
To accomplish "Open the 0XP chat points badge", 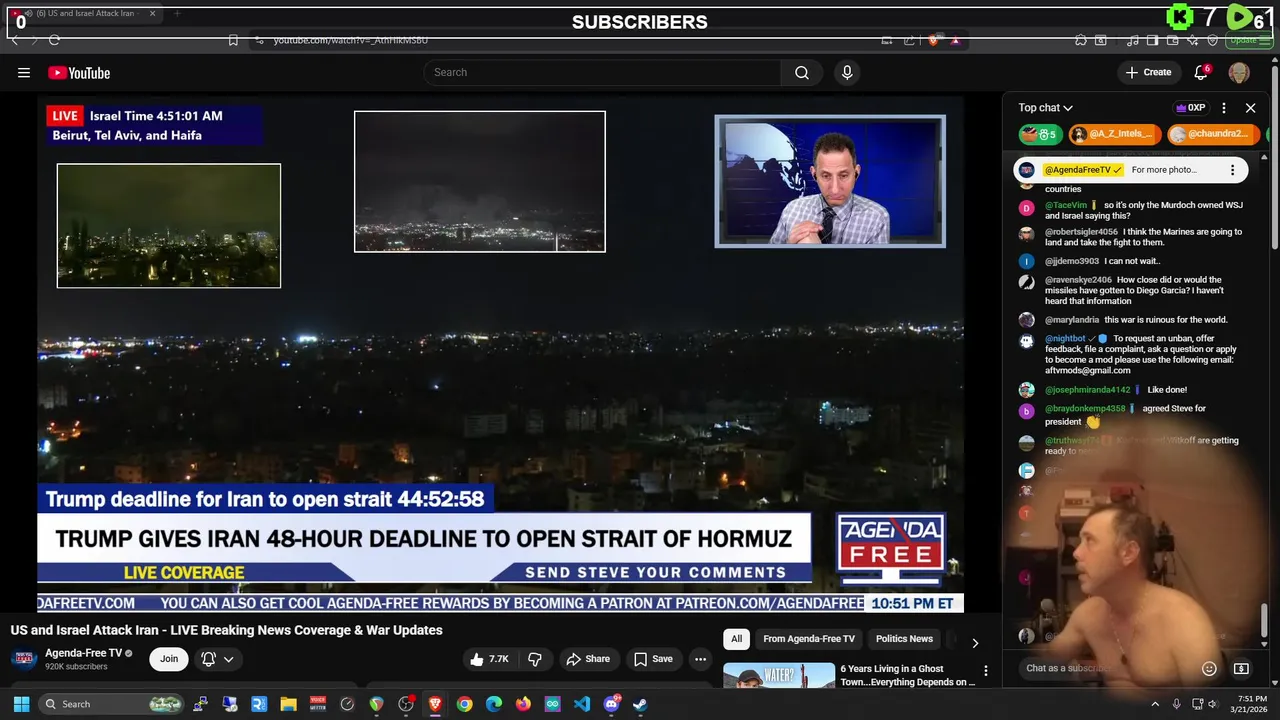I will (1190, 108).
